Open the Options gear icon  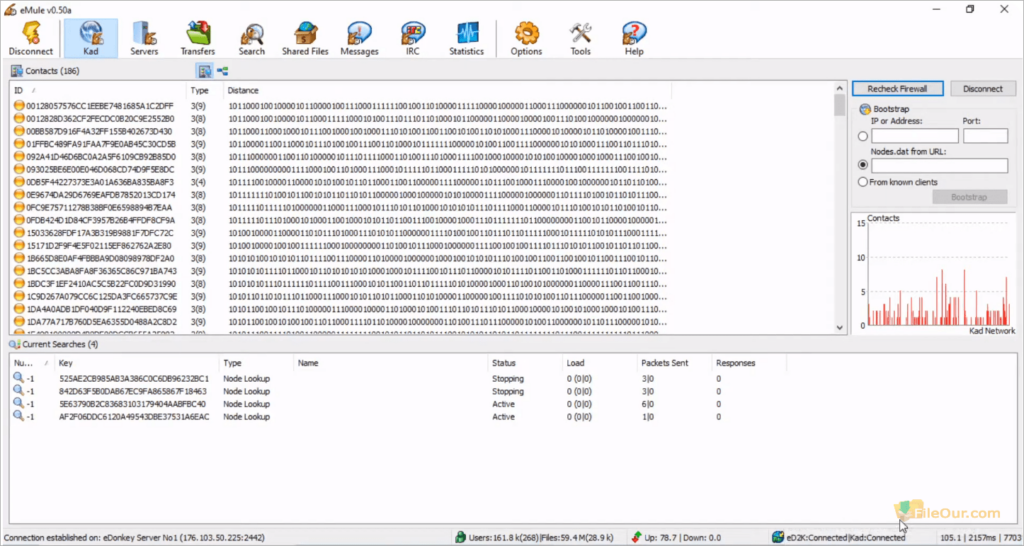pos(526,38)
